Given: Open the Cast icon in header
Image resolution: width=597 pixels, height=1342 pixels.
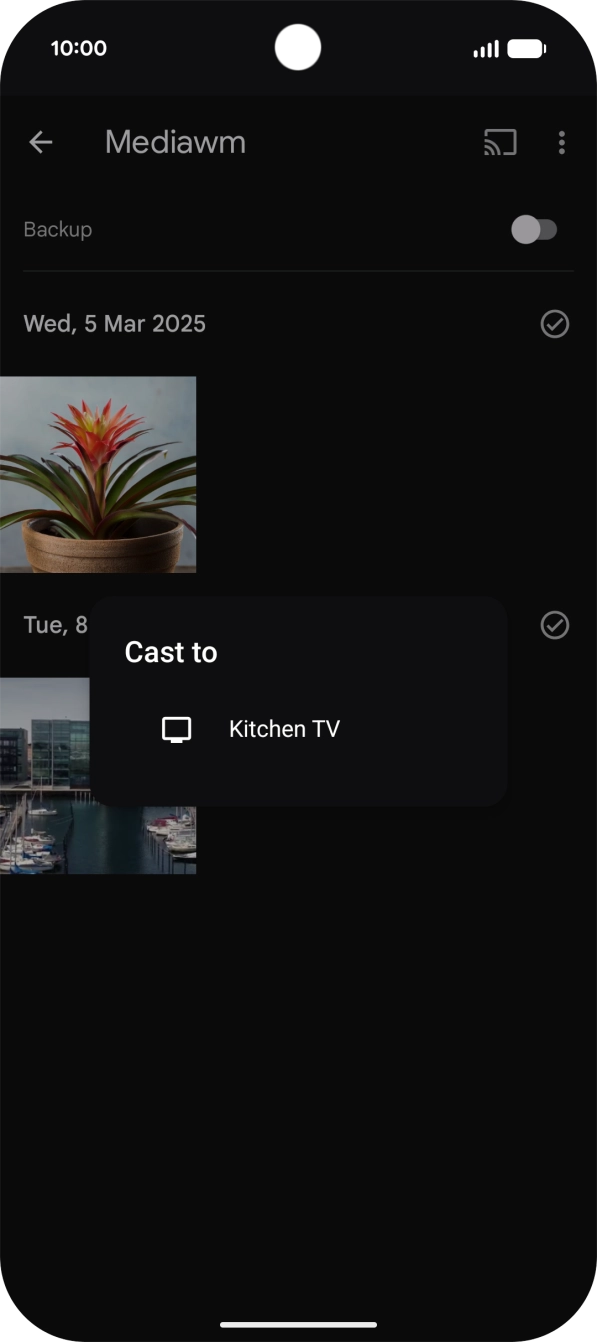Looking at the screenshot, I should click(500, 142).
